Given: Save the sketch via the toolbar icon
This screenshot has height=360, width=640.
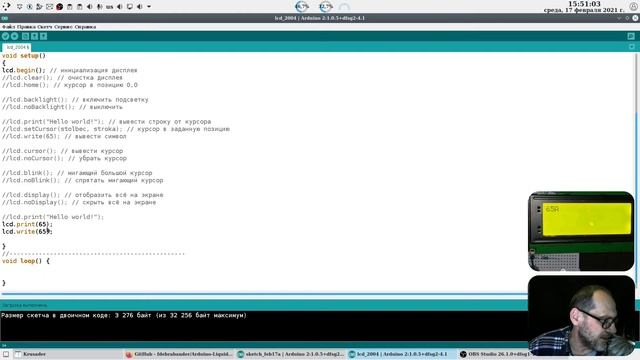Looking at the screenshot, I should point(43,36).
